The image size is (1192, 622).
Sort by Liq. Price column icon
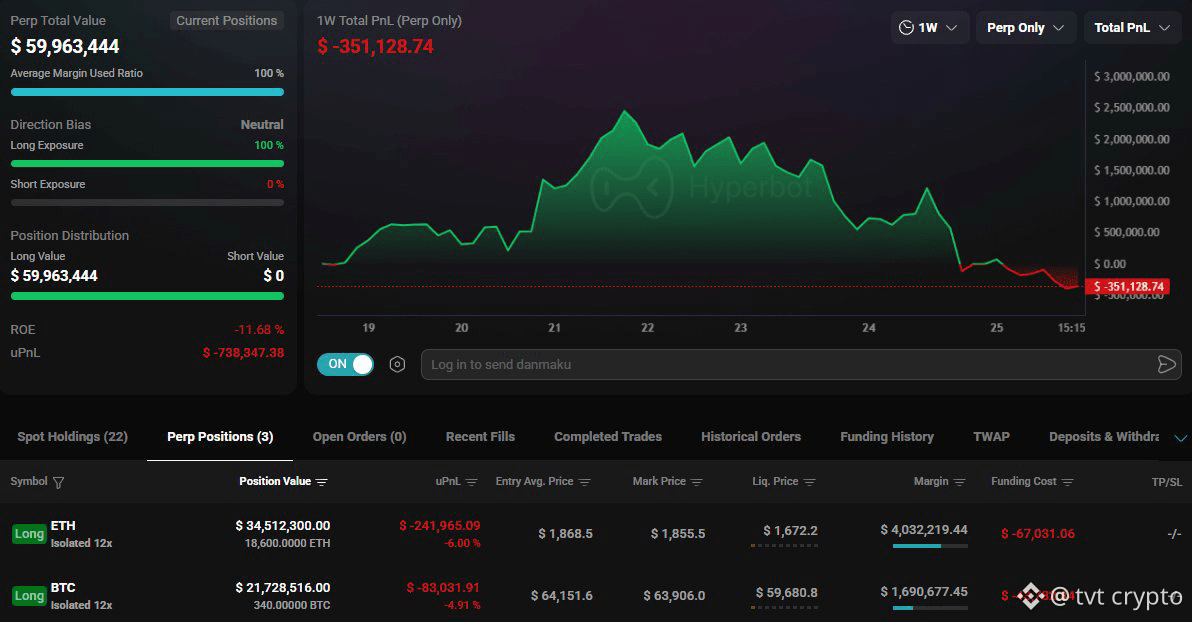click(x=810, y=482)
